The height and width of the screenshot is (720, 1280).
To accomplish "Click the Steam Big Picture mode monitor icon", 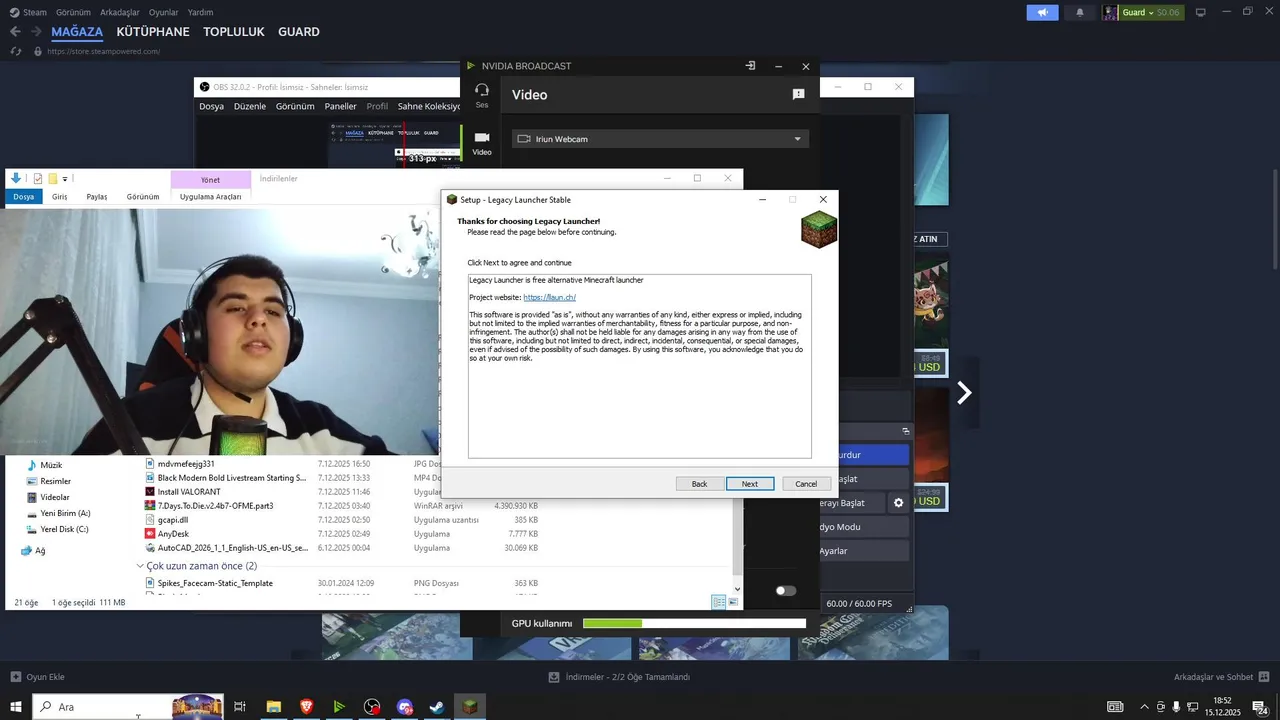I will (x=1200, y=12).
